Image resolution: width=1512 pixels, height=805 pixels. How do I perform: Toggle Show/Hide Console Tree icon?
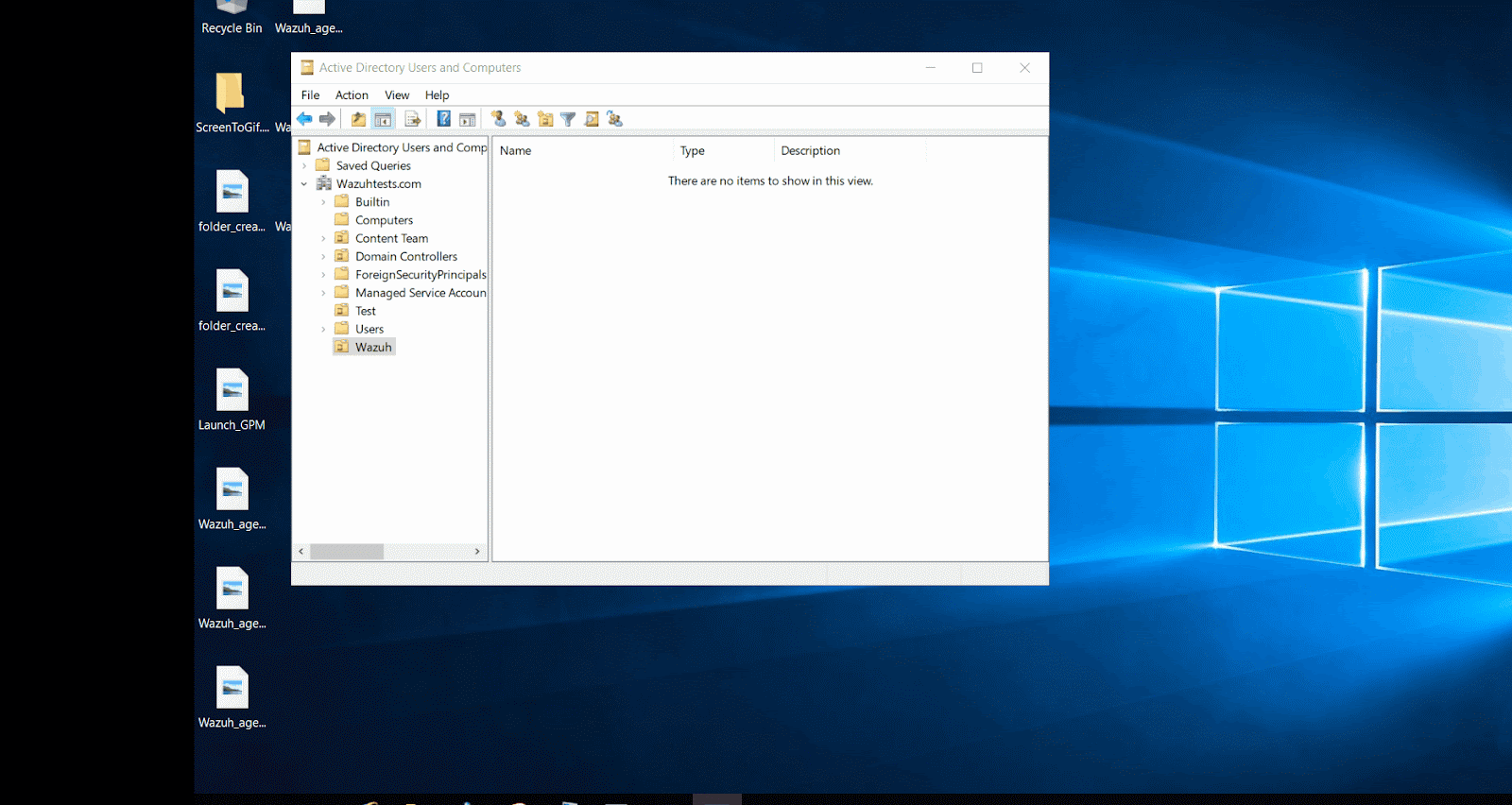[x=383, y=119]
